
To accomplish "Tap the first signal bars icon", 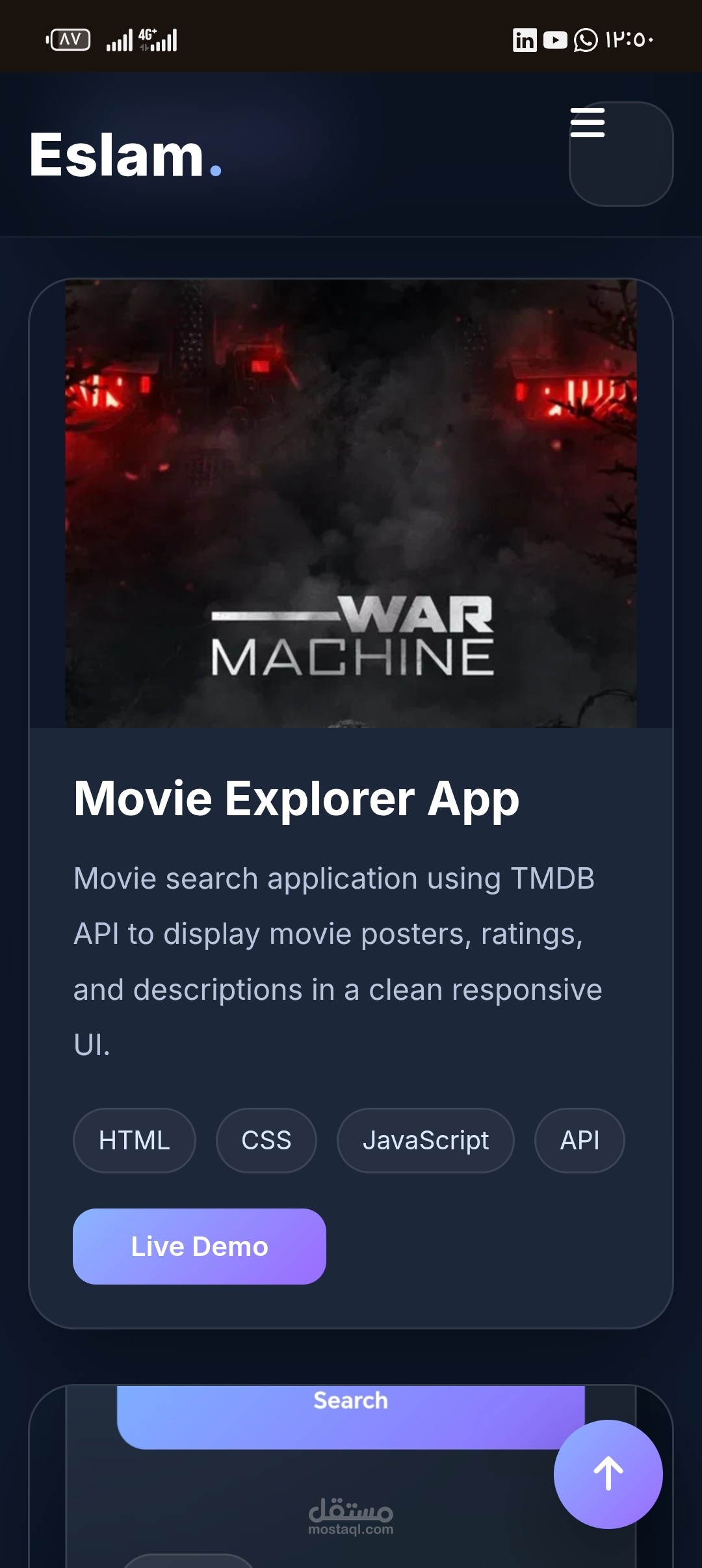I will (120, 40).
